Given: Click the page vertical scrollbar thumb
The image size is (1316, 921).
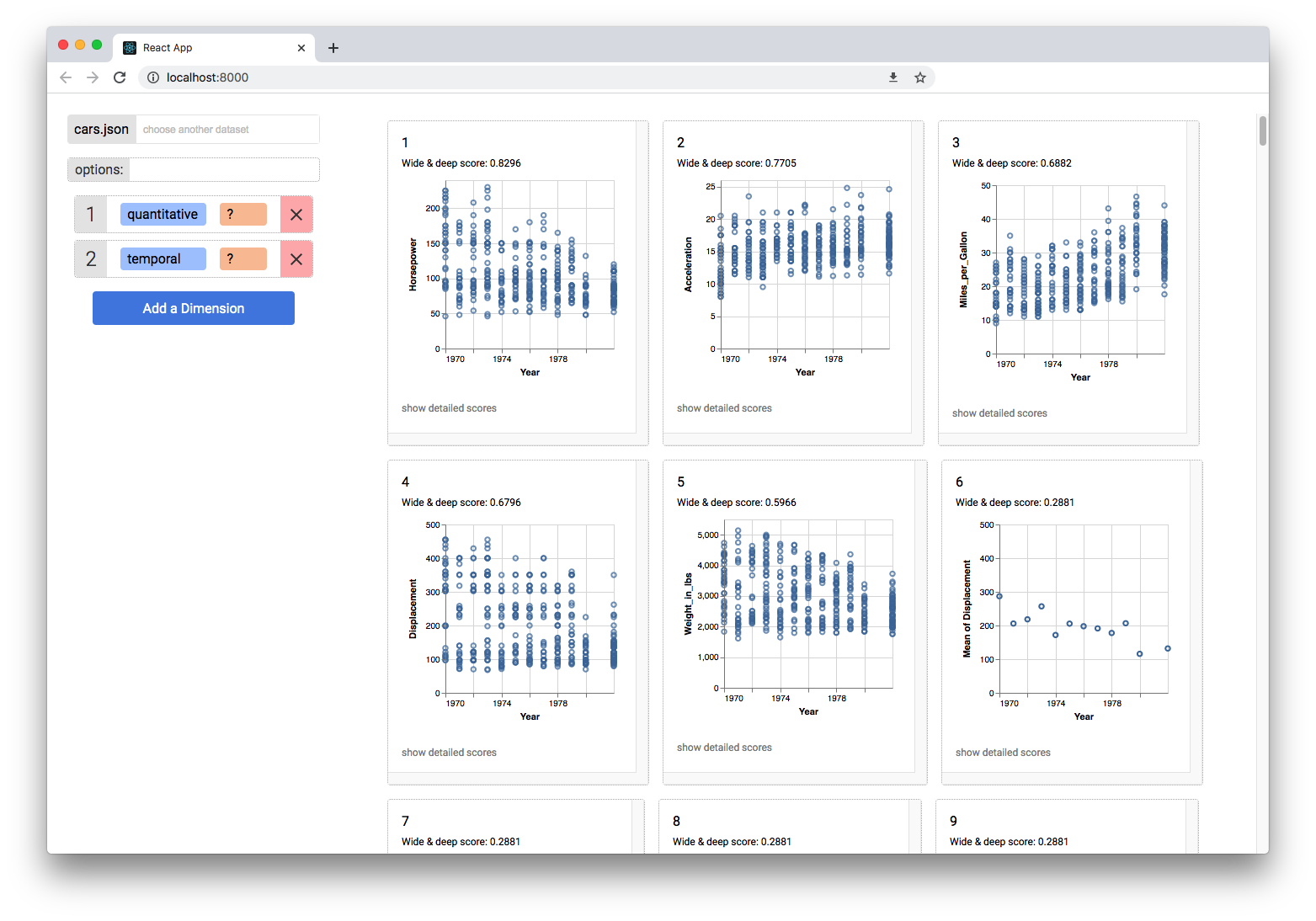Looking at the screenshot, I should click(x=1262, y=131).
